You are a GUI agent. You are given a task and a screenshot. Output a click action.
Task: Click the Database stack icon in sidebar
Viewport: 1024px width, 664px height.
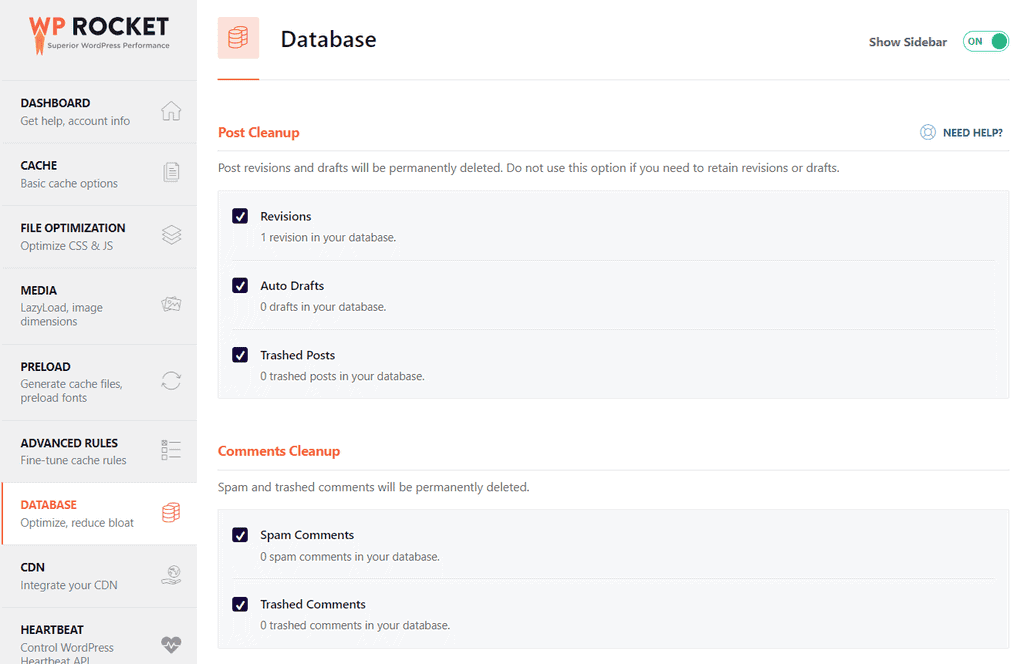click(171, 513)
